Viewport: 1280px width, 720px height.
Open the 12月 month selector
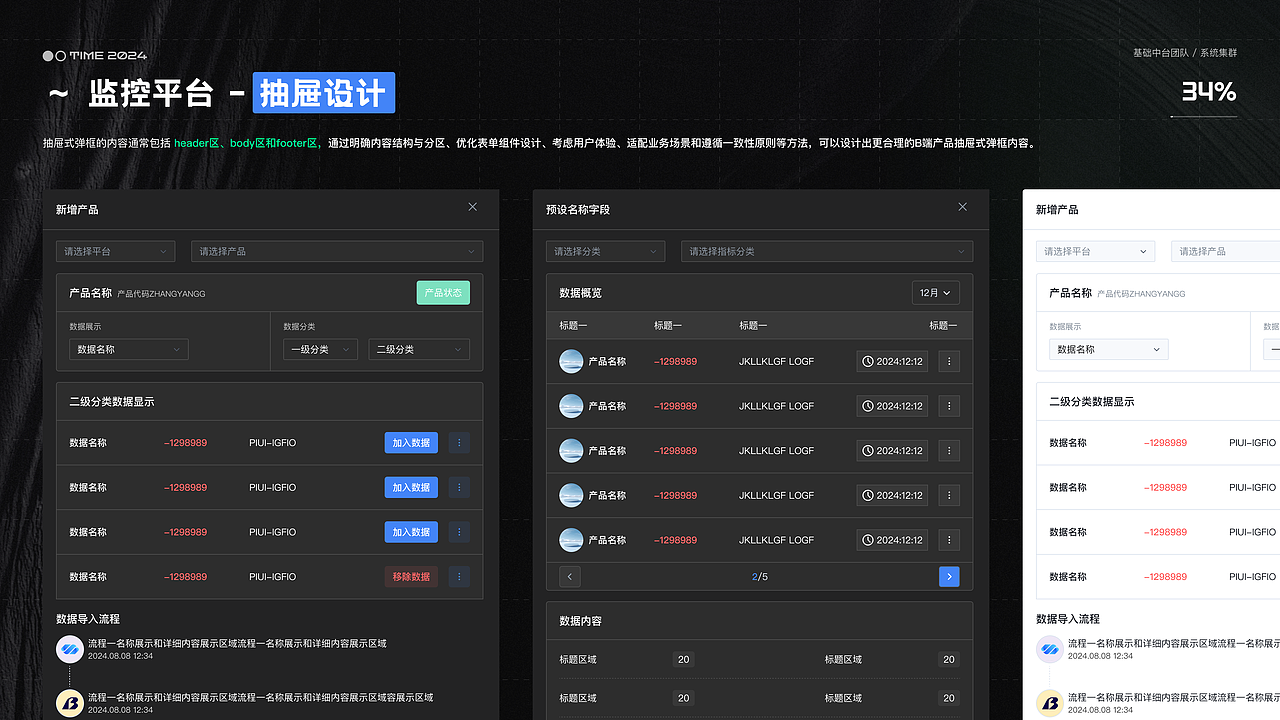(936, 293)
